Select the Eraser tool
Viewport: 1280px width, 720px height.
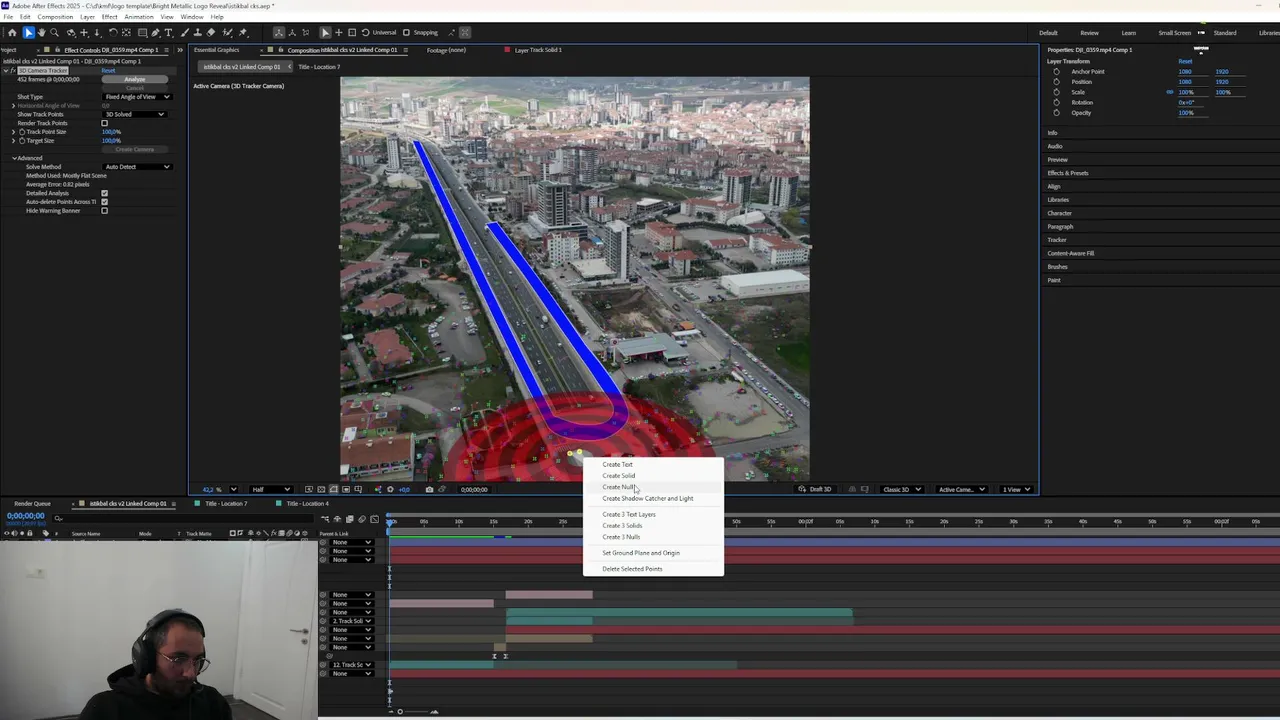point(210,32)
